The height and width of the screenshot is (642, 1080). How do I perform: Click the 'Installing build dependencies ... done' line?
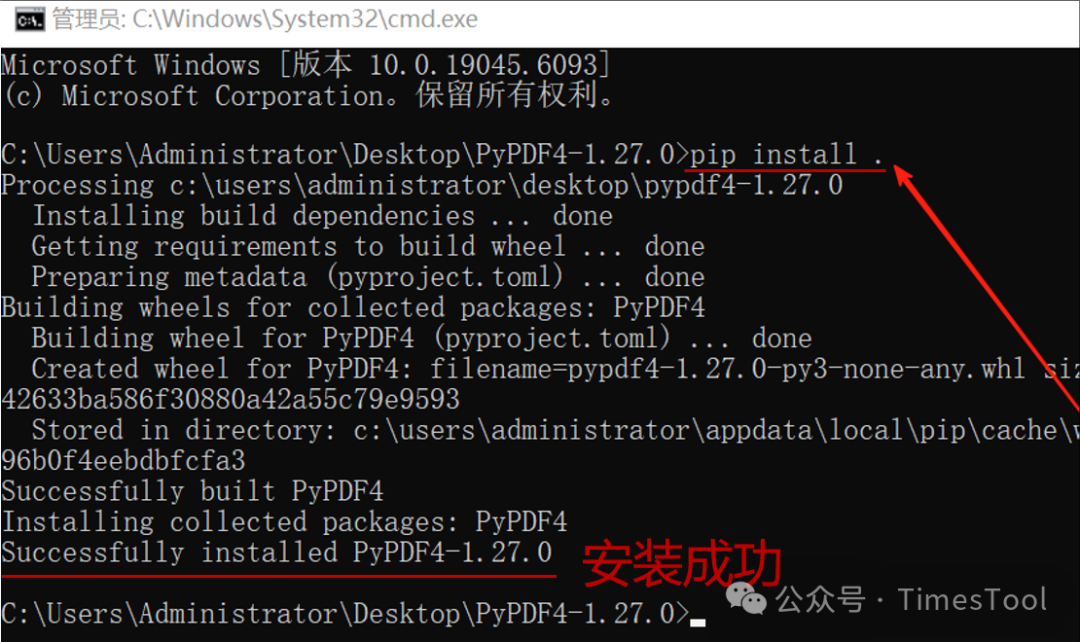pyautogui.click(x=322, y=216)
